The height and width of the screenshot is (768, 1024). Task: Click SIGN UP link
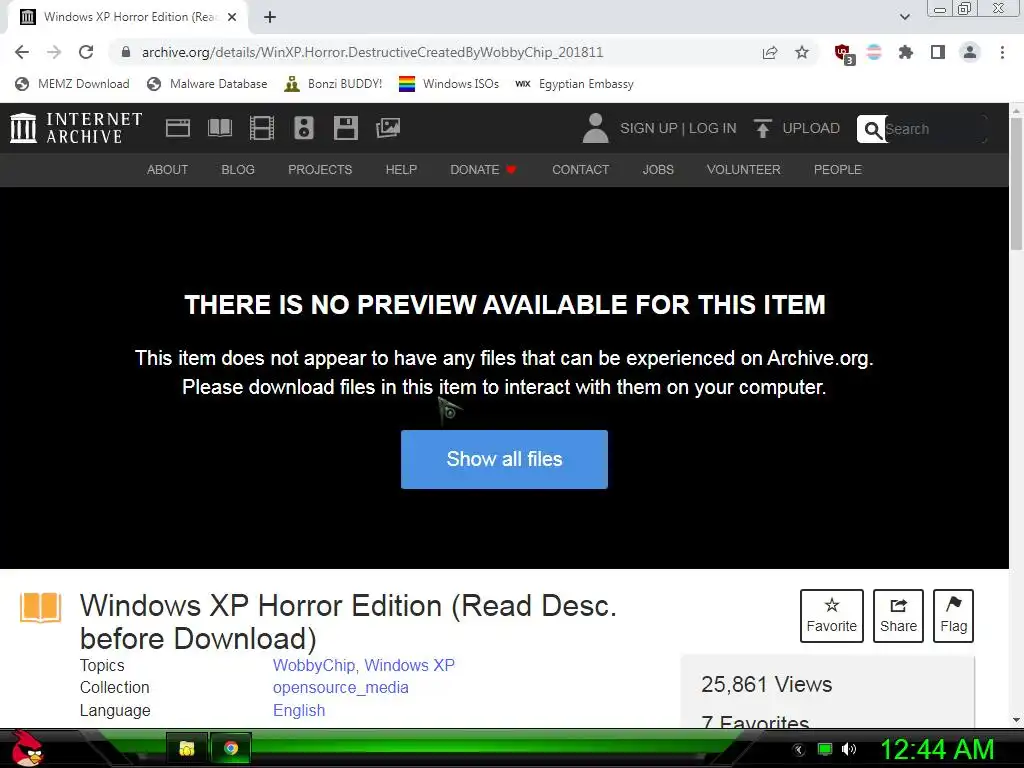648,128
